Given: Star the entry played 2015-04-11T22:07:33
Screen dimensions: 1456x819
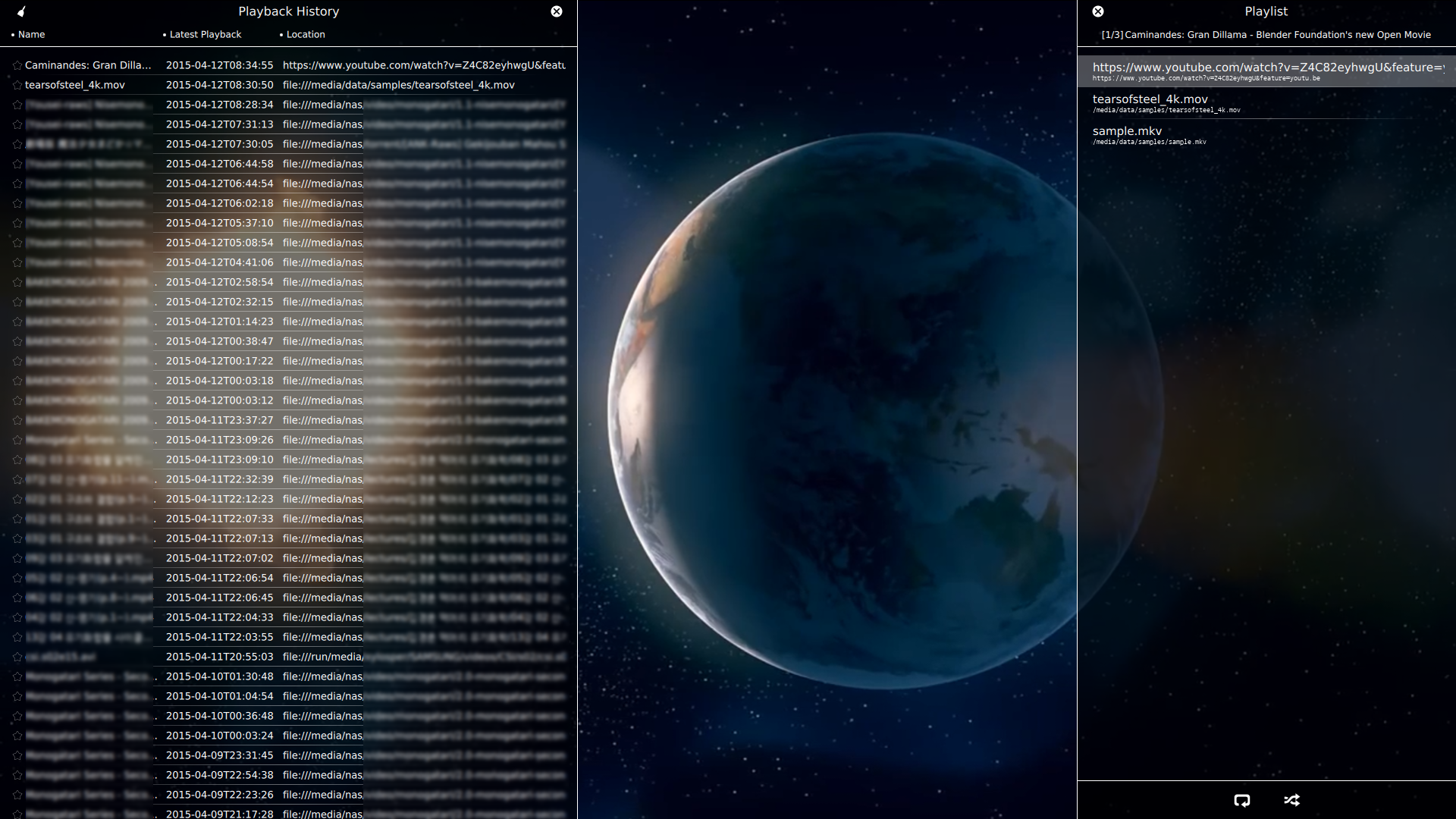Looking at the screenshot, I should pos(17,519).
